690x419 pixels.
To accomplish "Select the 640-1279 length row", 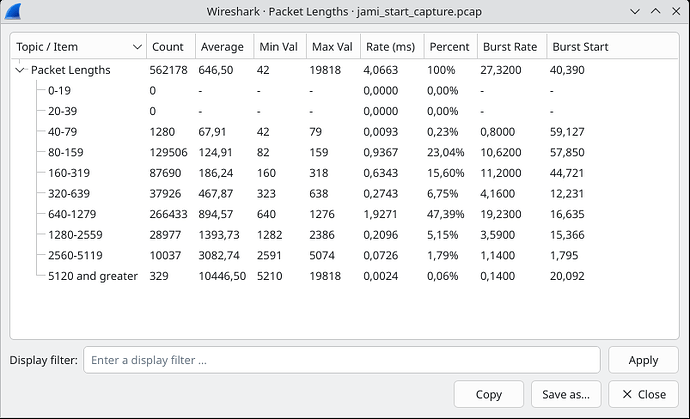I will pyautogui.click(x=344, y=214).
